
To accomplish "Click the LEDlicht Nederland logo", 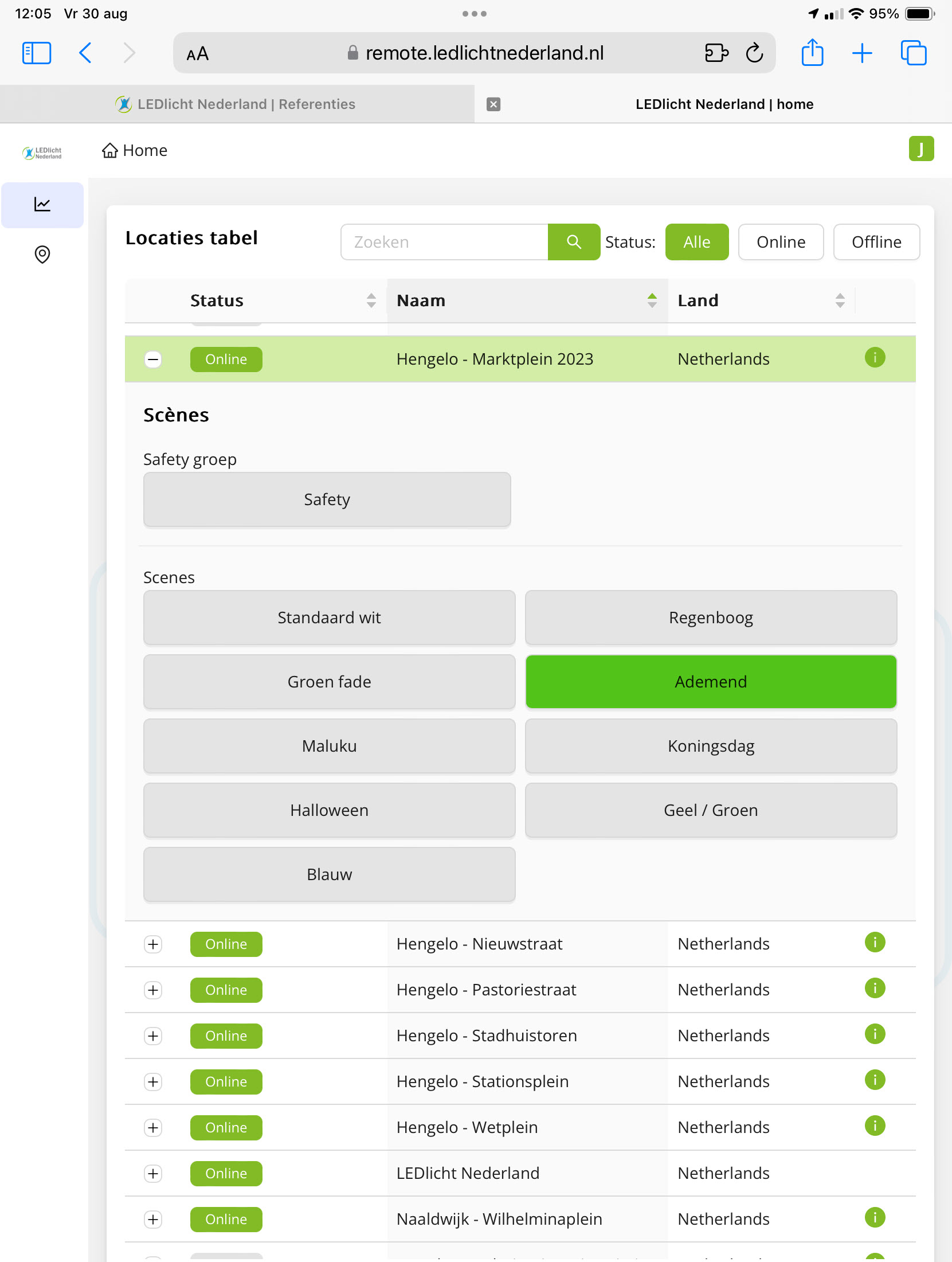I will click(42, 152).
